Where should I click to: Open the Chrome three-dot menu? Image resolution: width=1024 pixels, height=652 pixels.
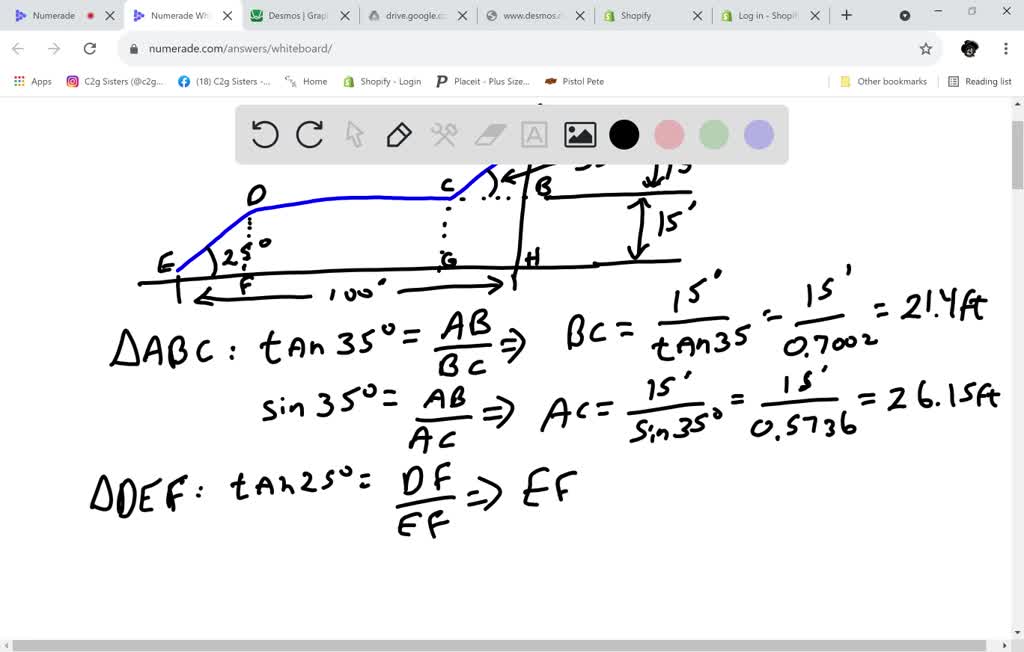coord(1005,48)
